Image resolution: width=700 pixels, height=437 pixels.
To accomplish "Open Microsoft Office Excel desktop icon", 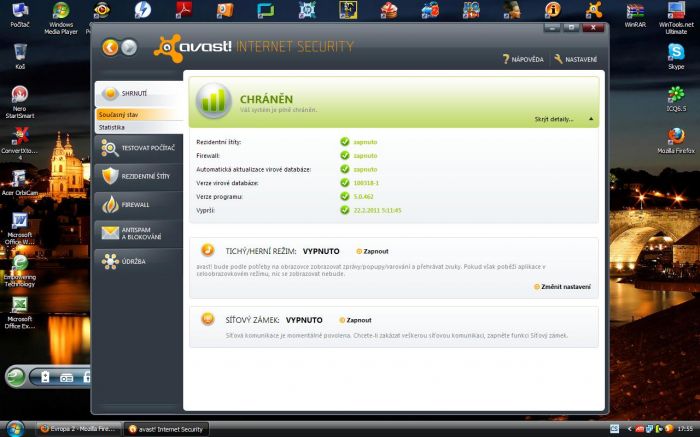I will 20,313.
